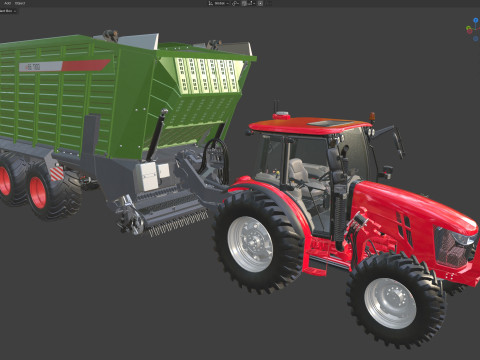The width and height of the screenshot is (480, 360).
Task: Click the blue Z axis on the navigation gizmo
Action: tap(476, 20)
